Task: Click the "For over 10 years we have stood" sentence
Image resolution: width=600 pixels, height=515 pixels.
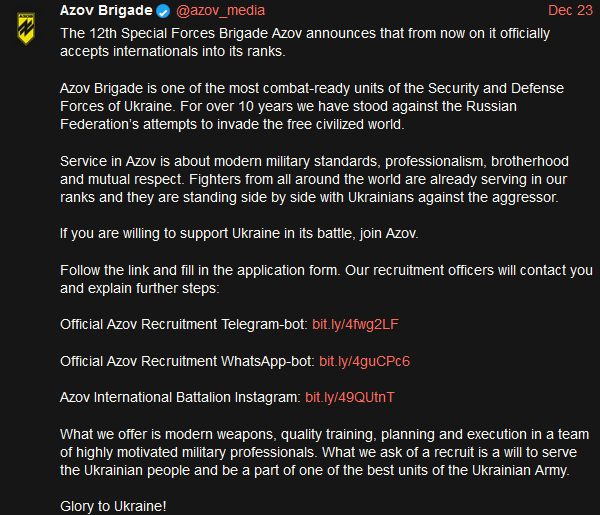Action: 288,115
